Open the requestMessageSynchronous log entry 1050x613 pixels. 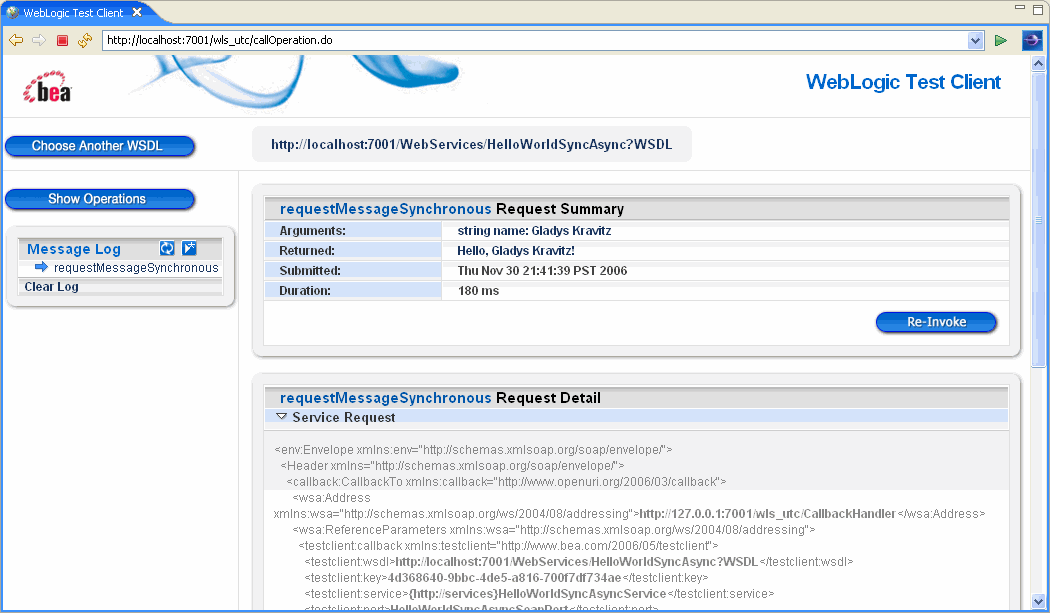[136, 268]
